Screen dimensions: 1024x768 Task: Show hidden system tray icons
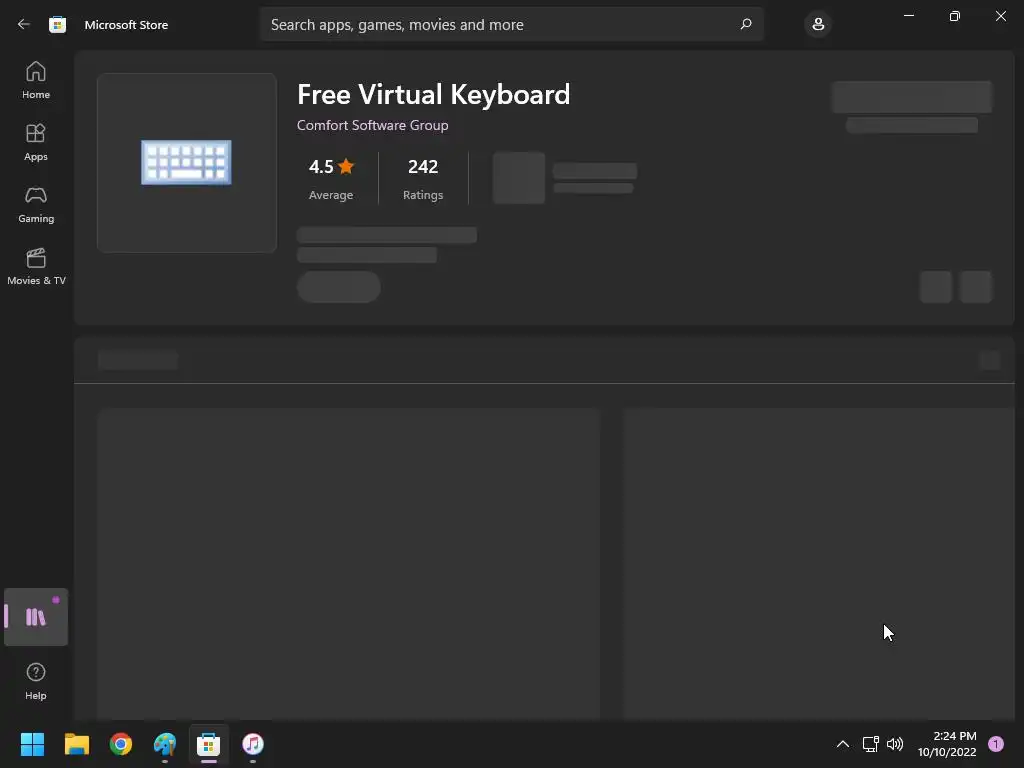(x=842, y=744)
